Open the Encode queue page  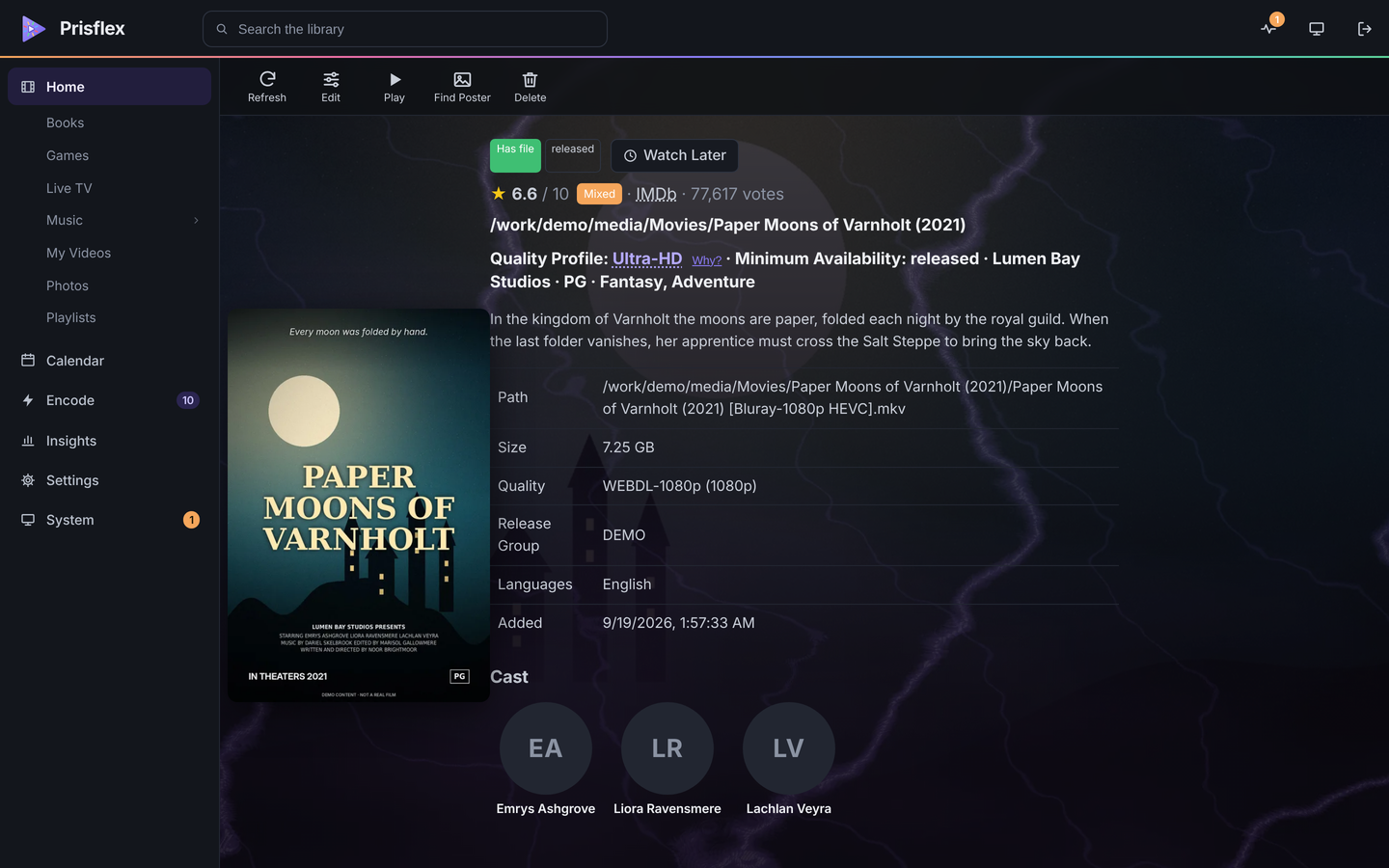point(109,400)
